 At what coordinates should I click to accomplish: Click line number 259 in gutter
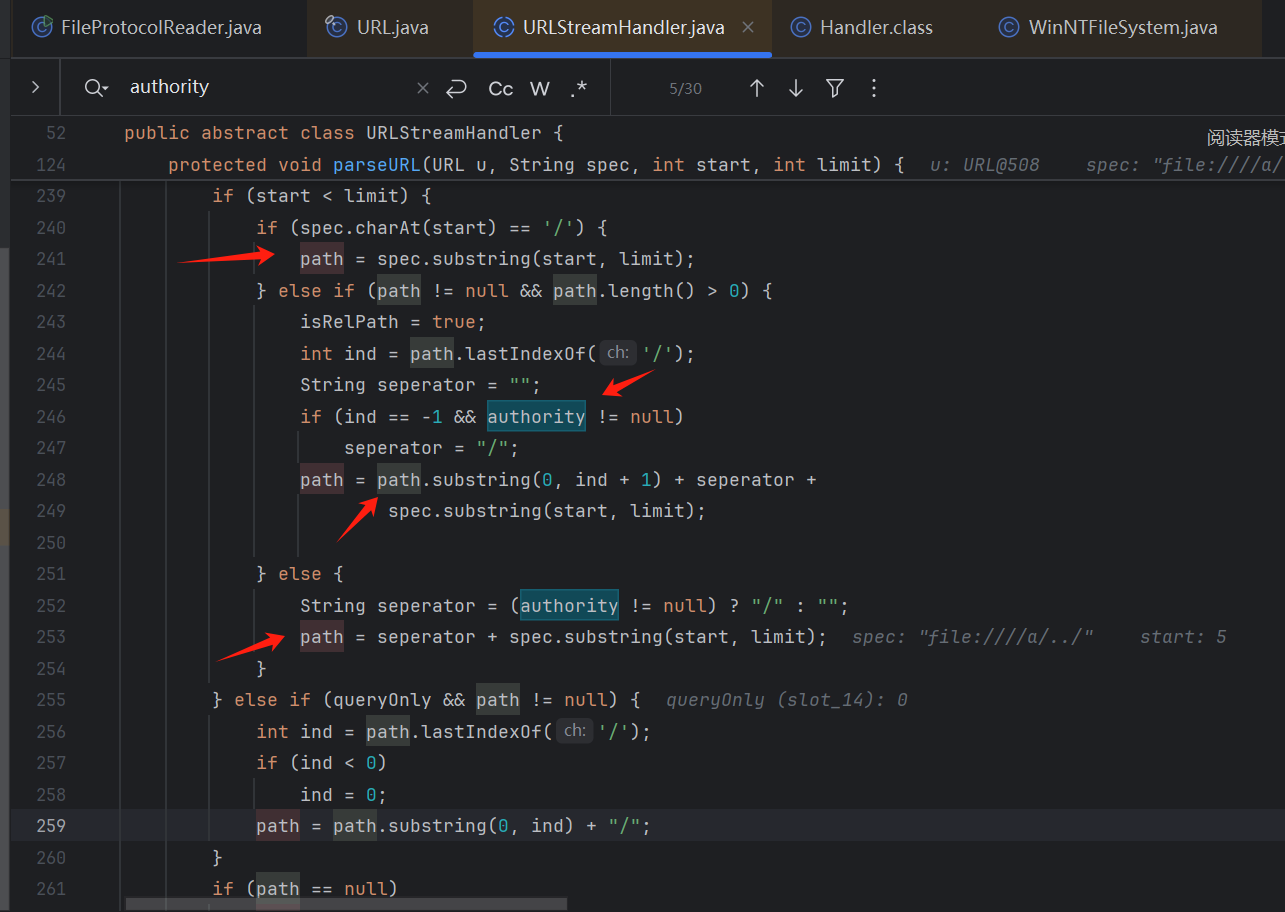[x=50, y=826]
